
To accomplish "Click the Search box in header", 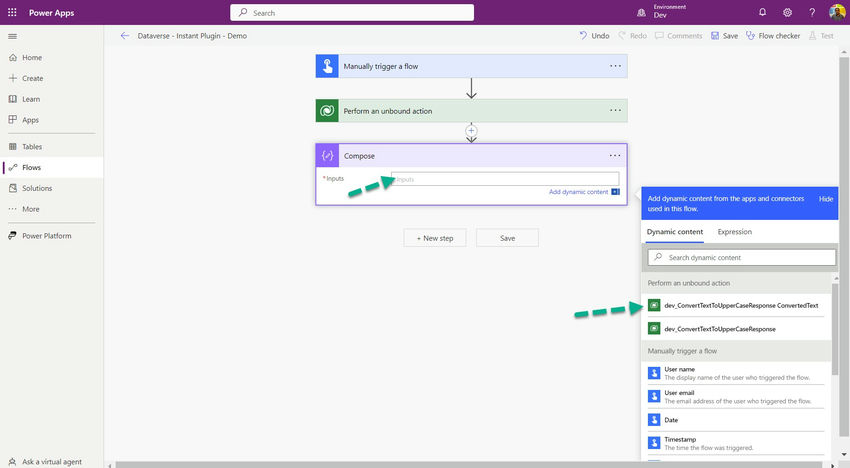I will (x=352, y=12).
